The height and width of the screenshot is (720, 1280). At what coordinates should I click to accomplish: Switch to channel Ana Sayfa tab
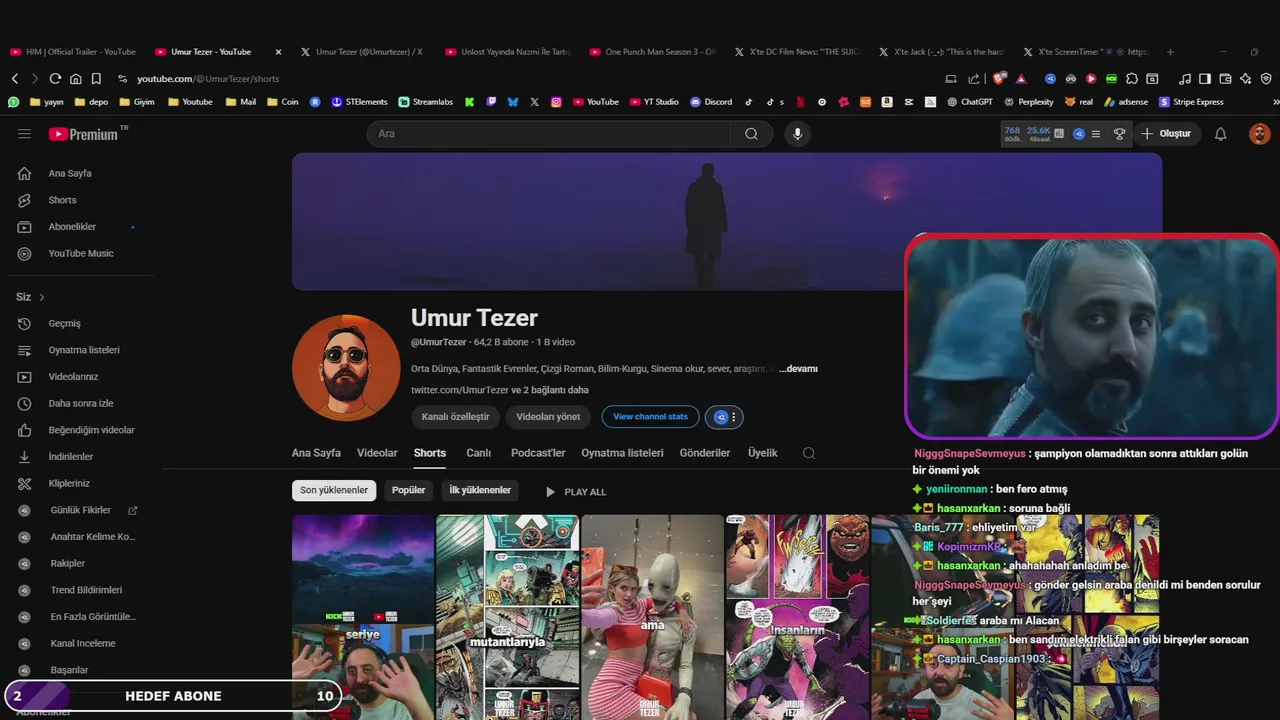316,453
